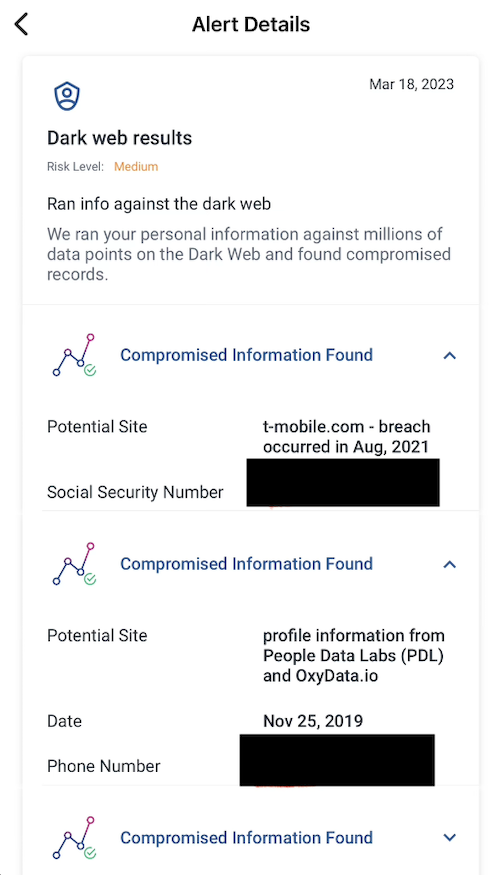
Task: Tap the second Compromised Information Found heading
Action: tap(247, 564)
